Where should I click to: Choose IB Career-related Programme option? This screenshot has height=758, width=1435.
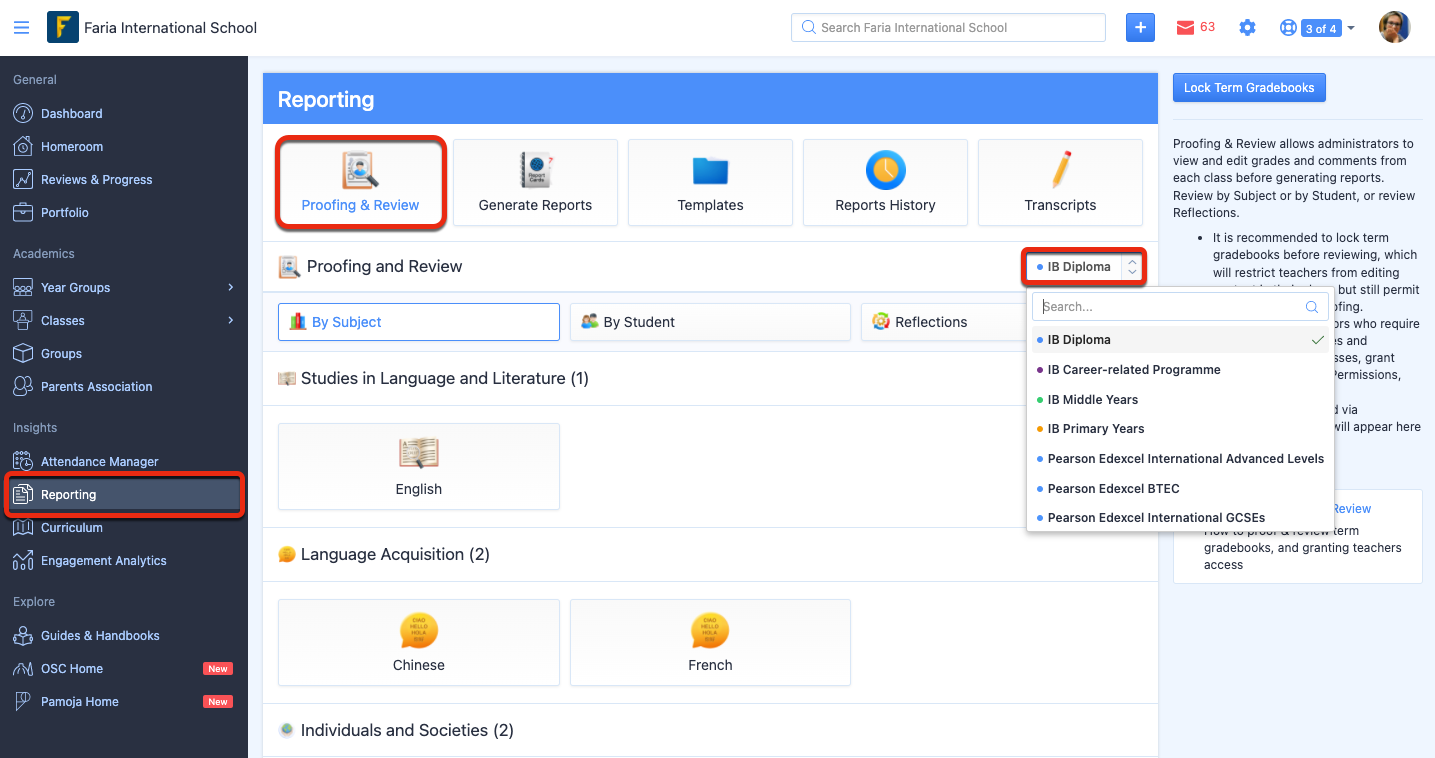(x=1134, y=370)
